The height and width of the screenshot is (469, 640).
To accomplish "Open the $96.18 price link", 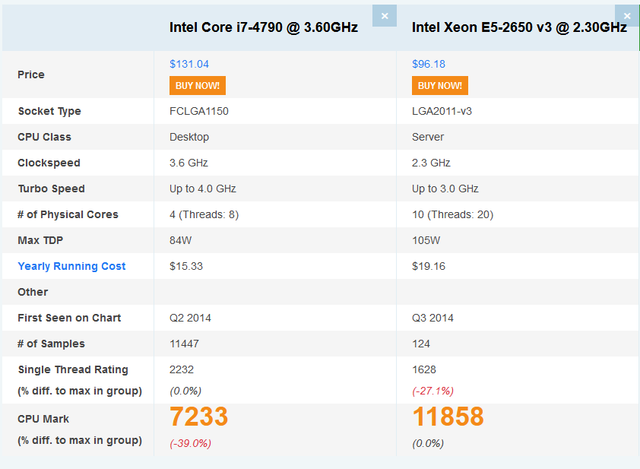I will point(429,64).
